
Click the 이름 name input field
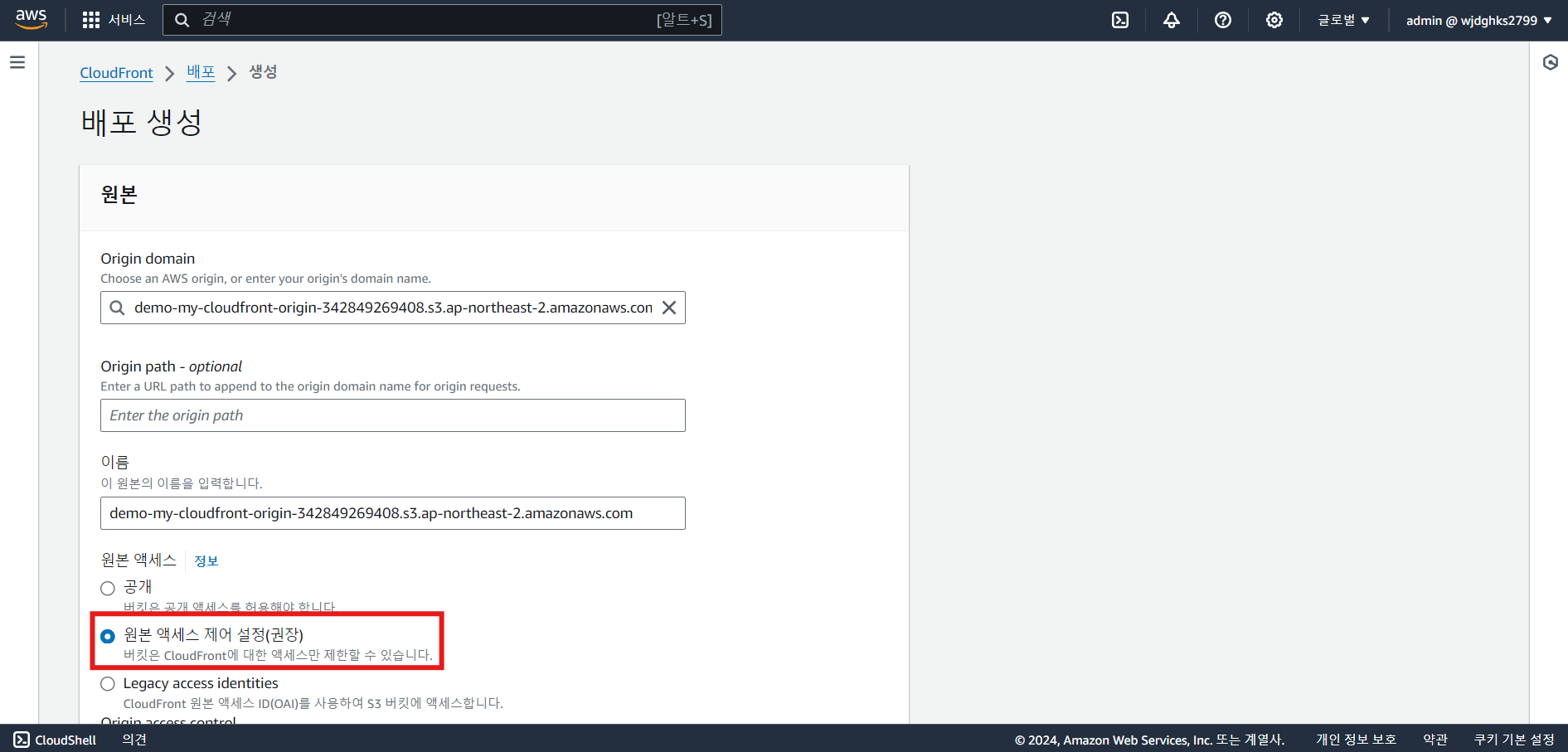click(x=393, y=513)
